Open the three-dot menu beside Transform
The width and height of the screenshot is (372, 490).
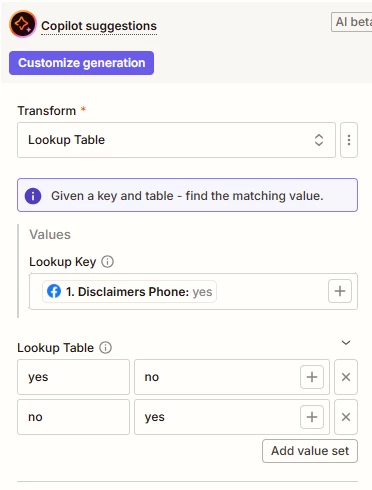[x=349, y=140]
